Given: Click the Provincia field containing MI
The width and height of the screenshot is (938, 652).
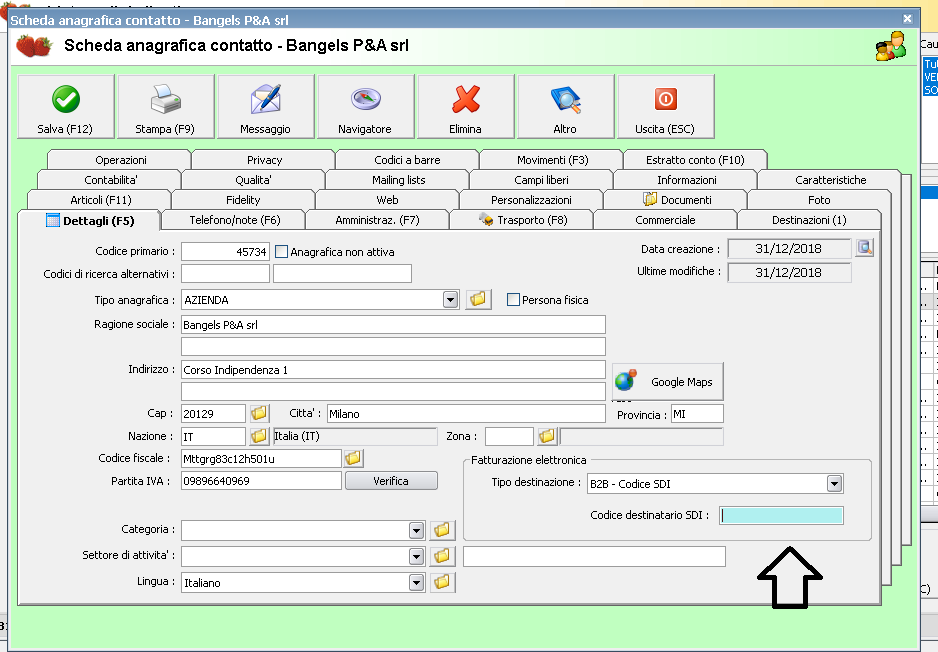Looking at the screenshot, I should [x=697, y=413].
